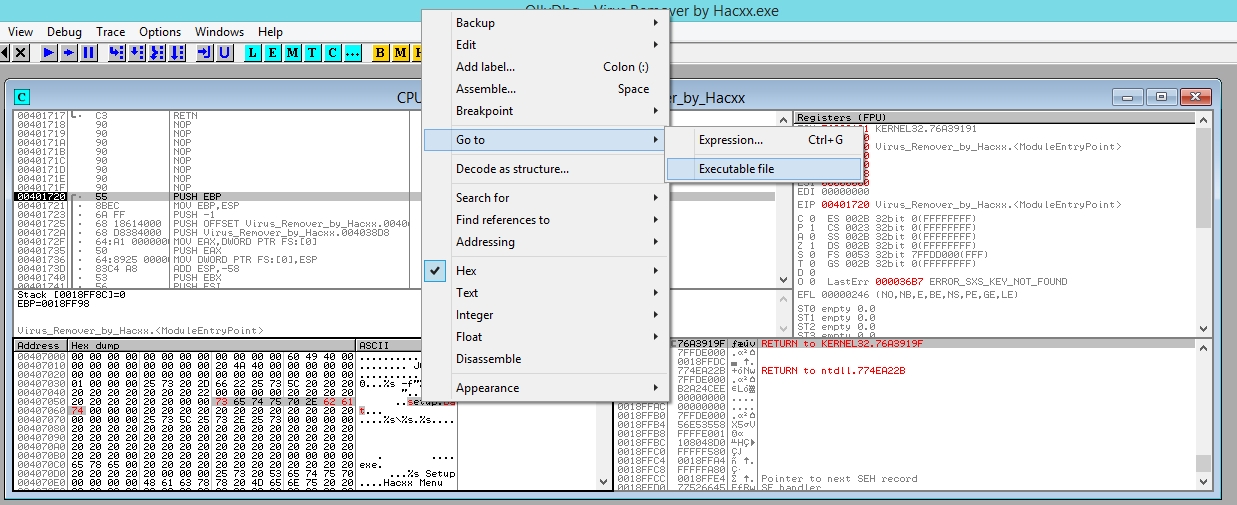The image size is (1237, 505).
Task: Click RETURN to ntdll.774EA22B stack comment
Action: tap(833, 370)
